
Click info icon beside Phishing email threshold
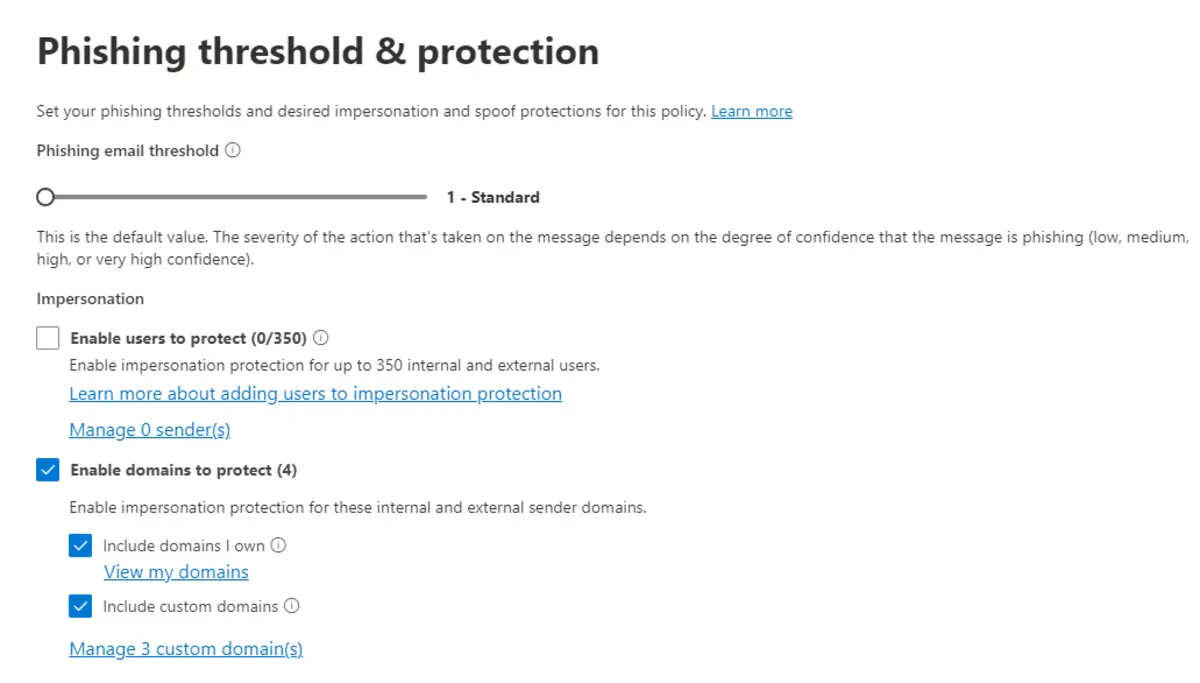233,150
